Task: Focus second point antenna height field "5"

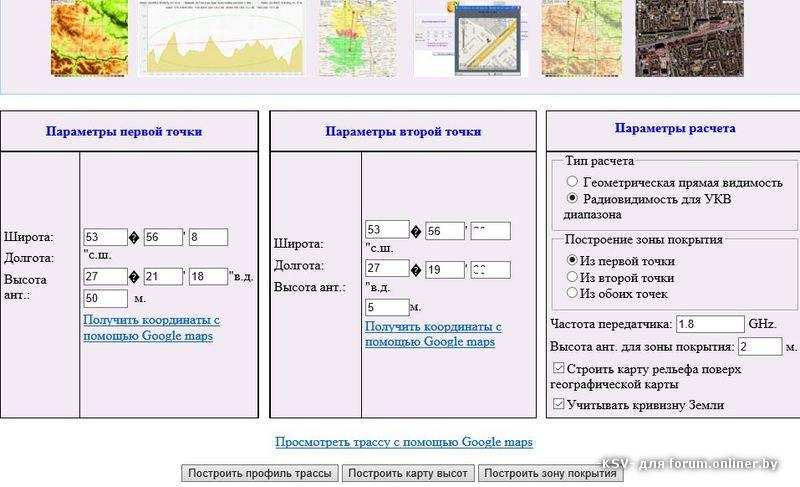Action: (387, 307)
